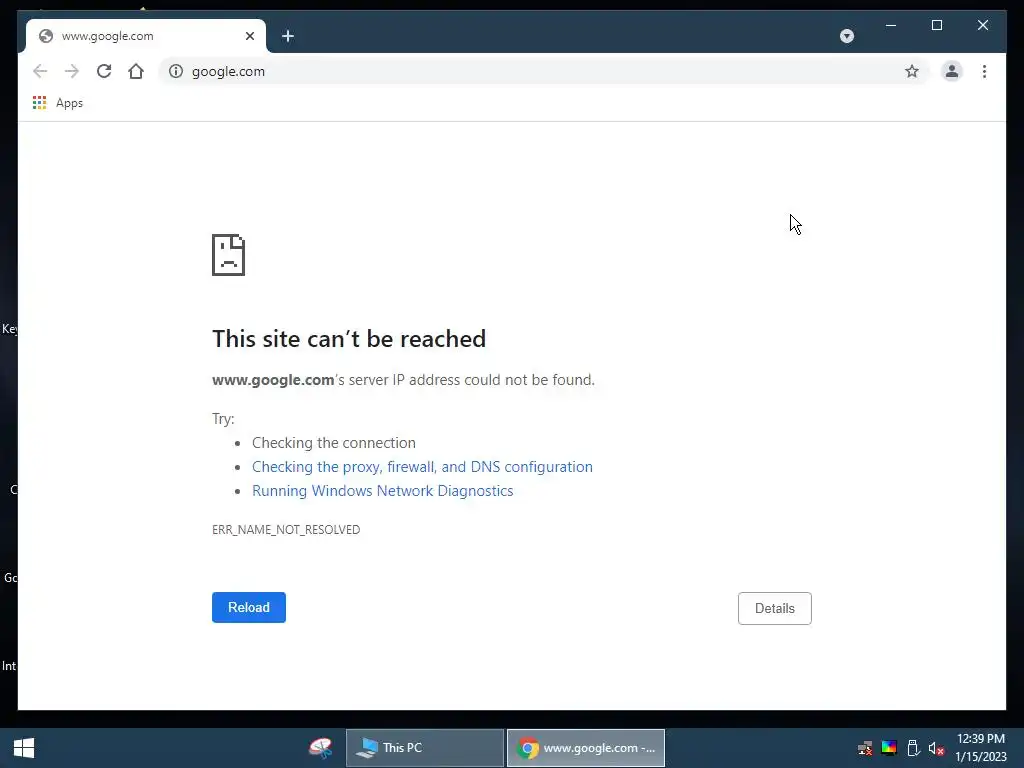Click the muted volume tray icon
The image size is (1024, 768).
(936, 748)
